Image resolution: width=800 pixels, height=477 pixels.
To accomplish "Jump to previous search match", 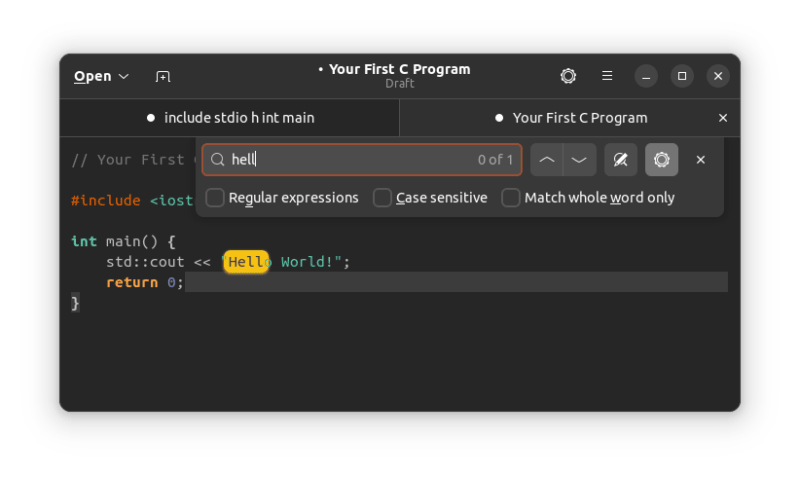I will click(547, 160).
